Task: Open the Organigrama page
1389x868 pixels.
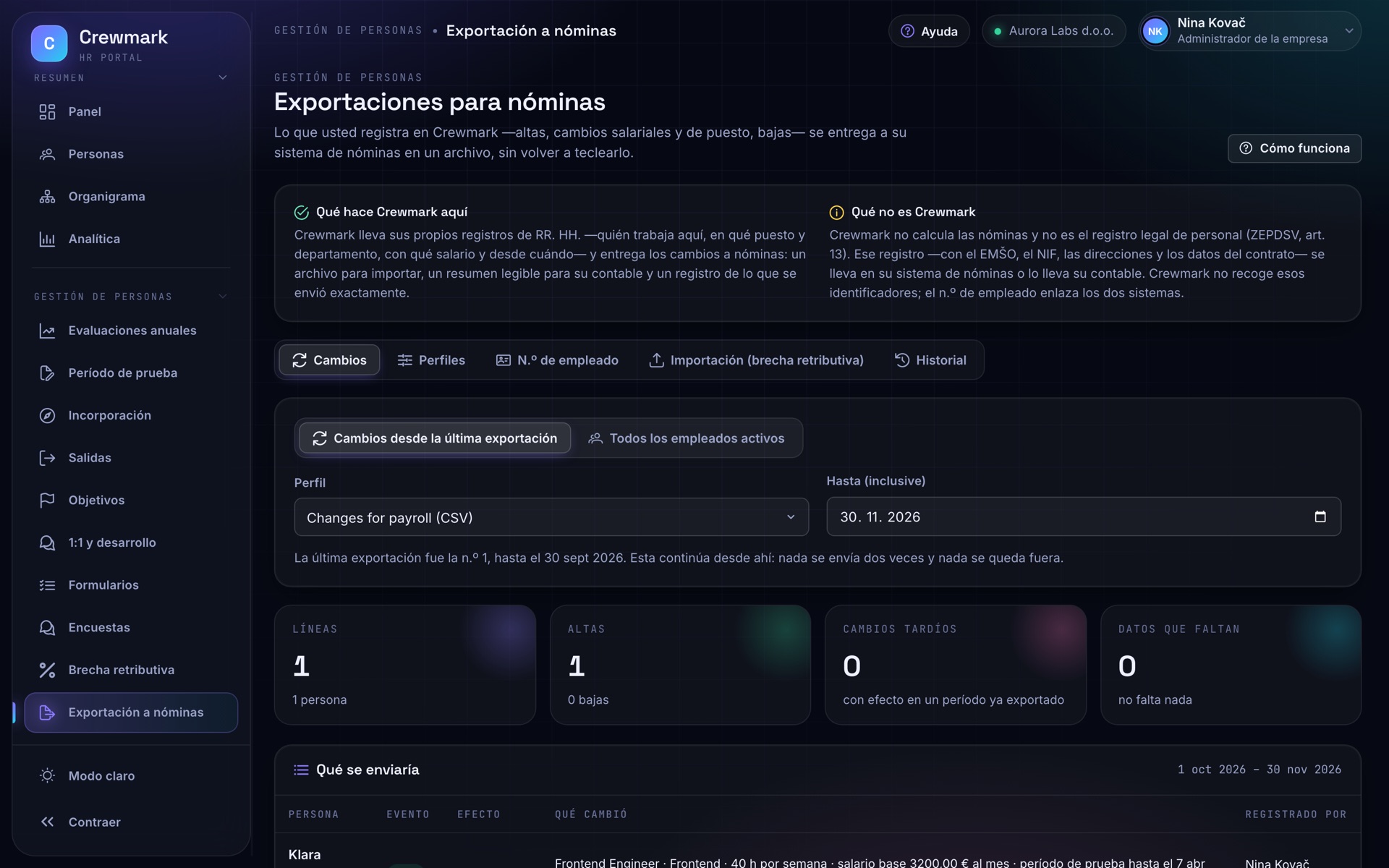Action: pos(131,197)
